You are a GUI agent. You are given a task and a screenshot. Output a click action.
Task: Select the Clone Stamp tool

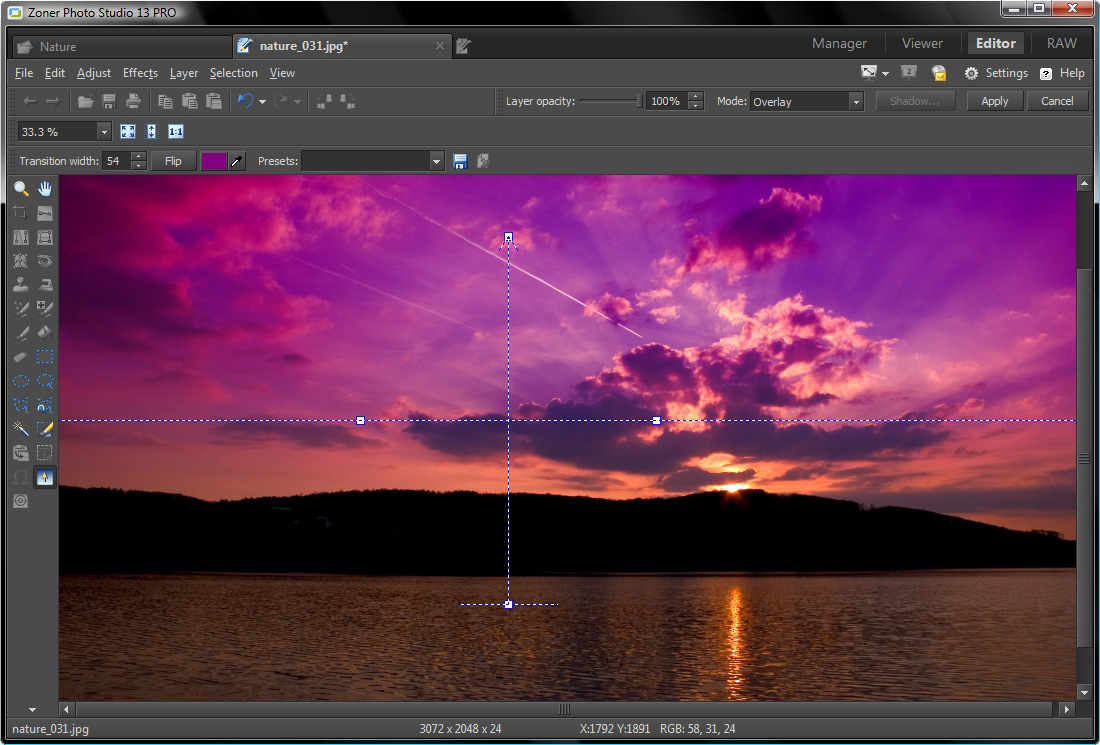point(20,285)
